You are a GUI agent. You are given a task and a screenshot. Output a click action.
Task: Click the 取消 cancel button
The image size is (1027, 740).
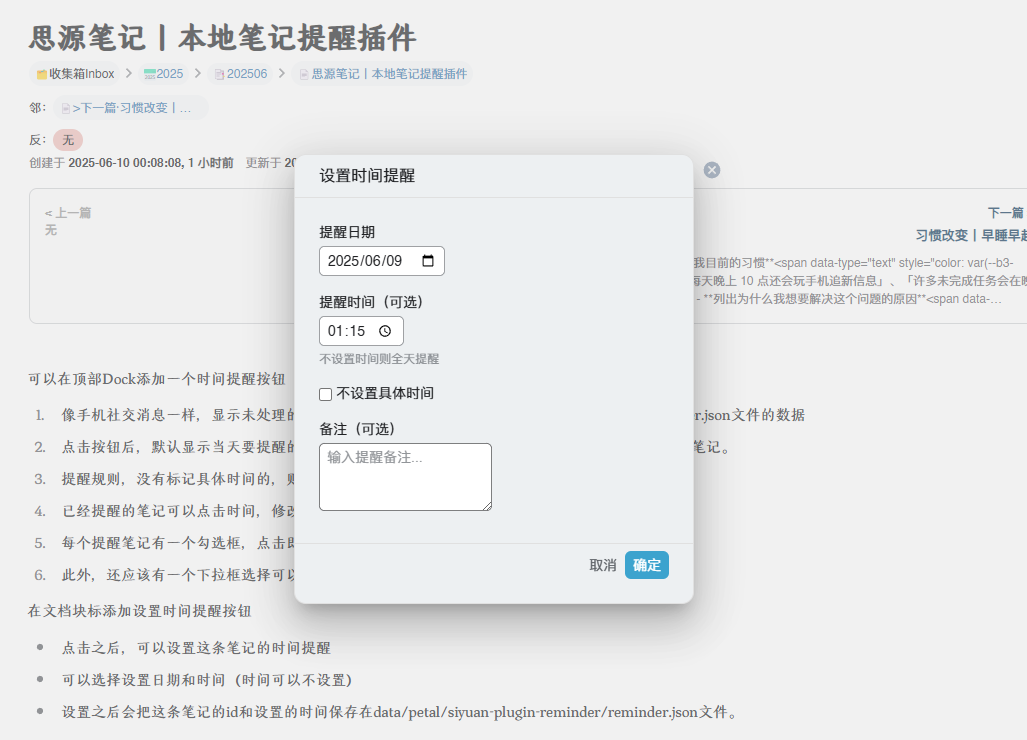point(601,564)
